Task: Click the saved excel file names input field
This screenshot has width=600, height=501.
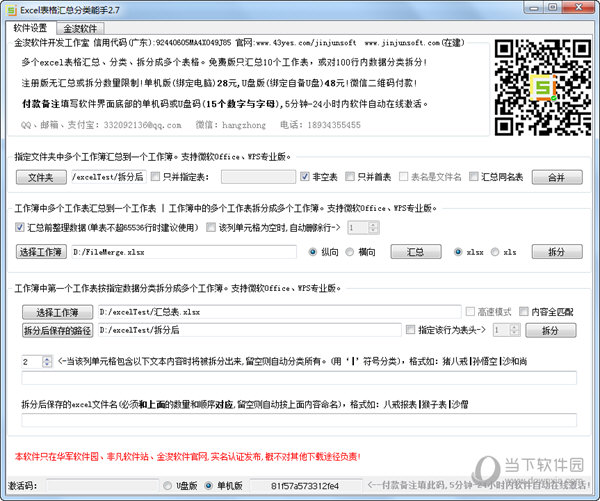Action: 299,420
